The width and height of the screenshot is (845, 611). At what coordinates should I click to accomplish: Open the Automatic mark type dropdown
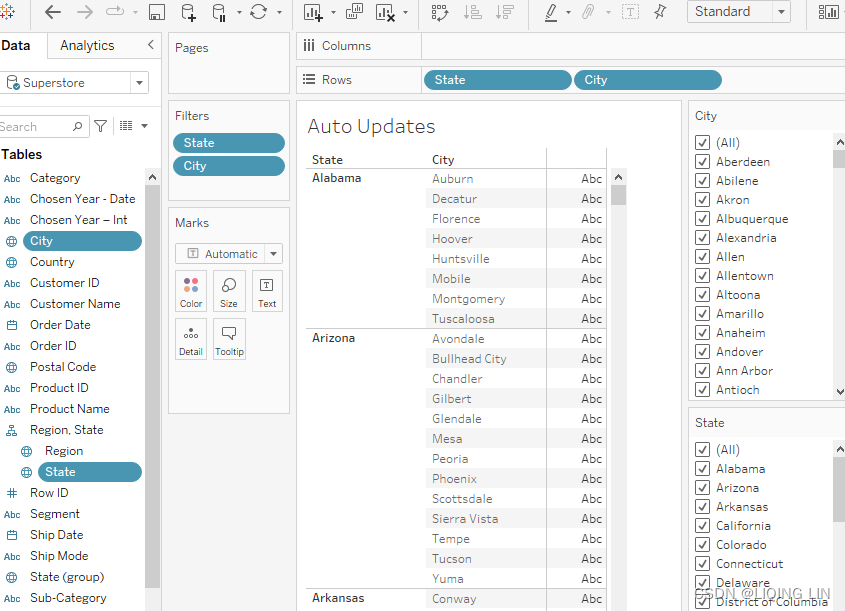(x=228, y=254)
